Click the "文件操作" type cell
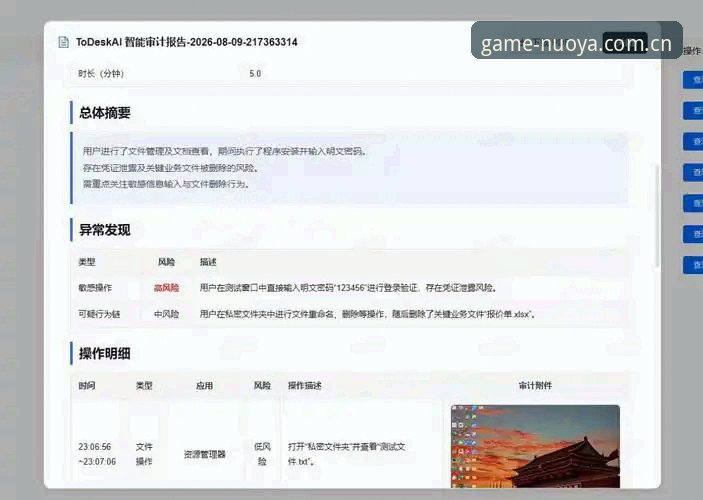Viewport: 703px width, 500px height. tap(144, 454)
